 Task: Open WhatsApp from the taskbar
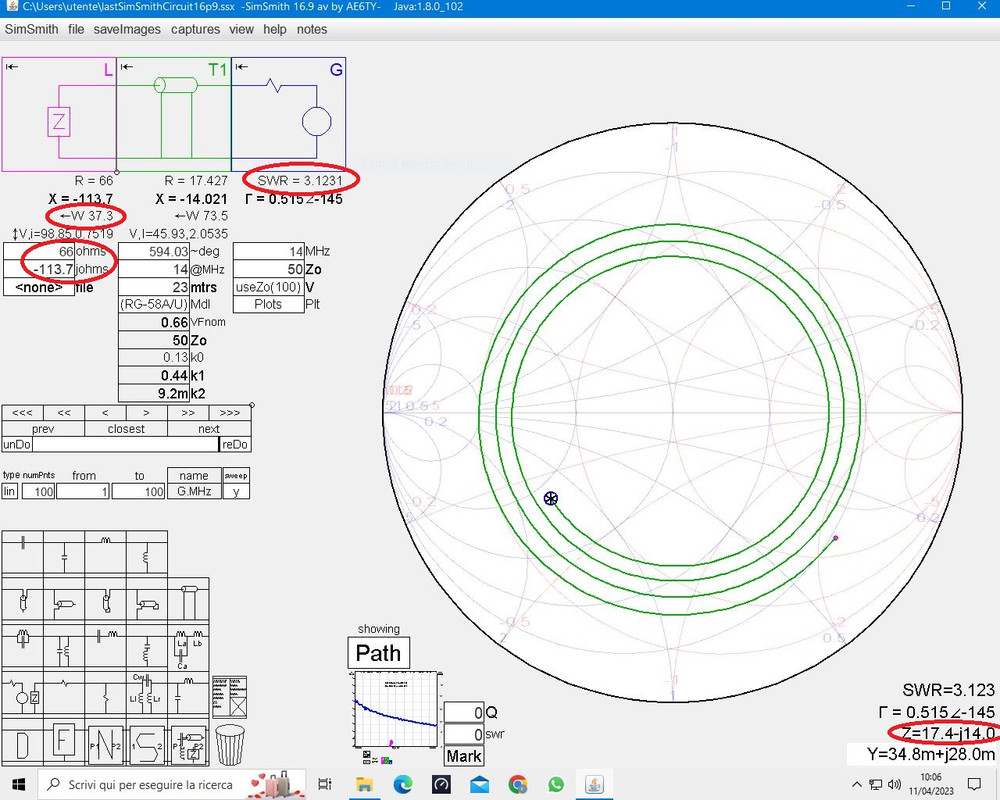pos(556,784)
